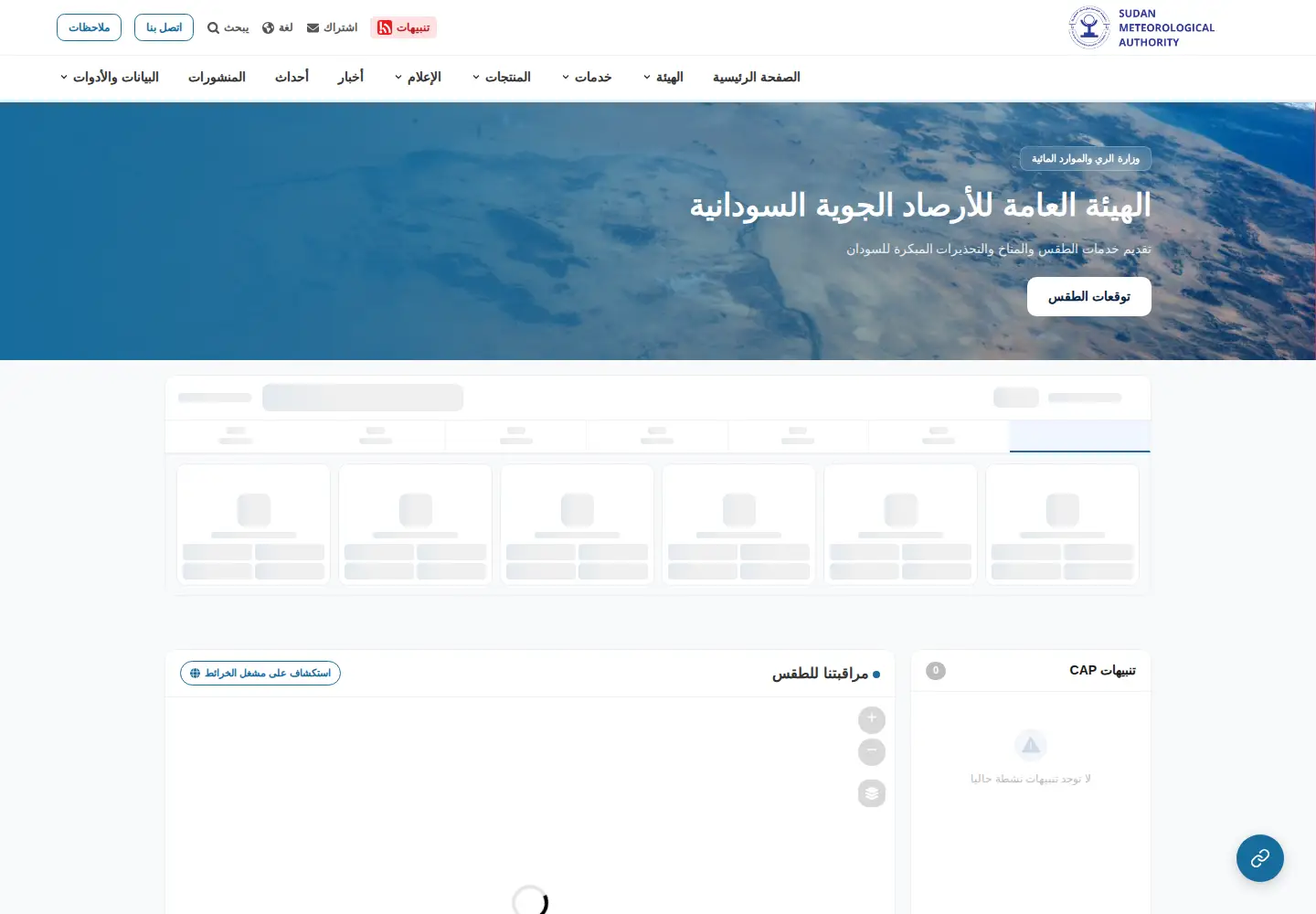
Task: Click the مراقبتنا للطقس heading
Action: coord(820,674)
